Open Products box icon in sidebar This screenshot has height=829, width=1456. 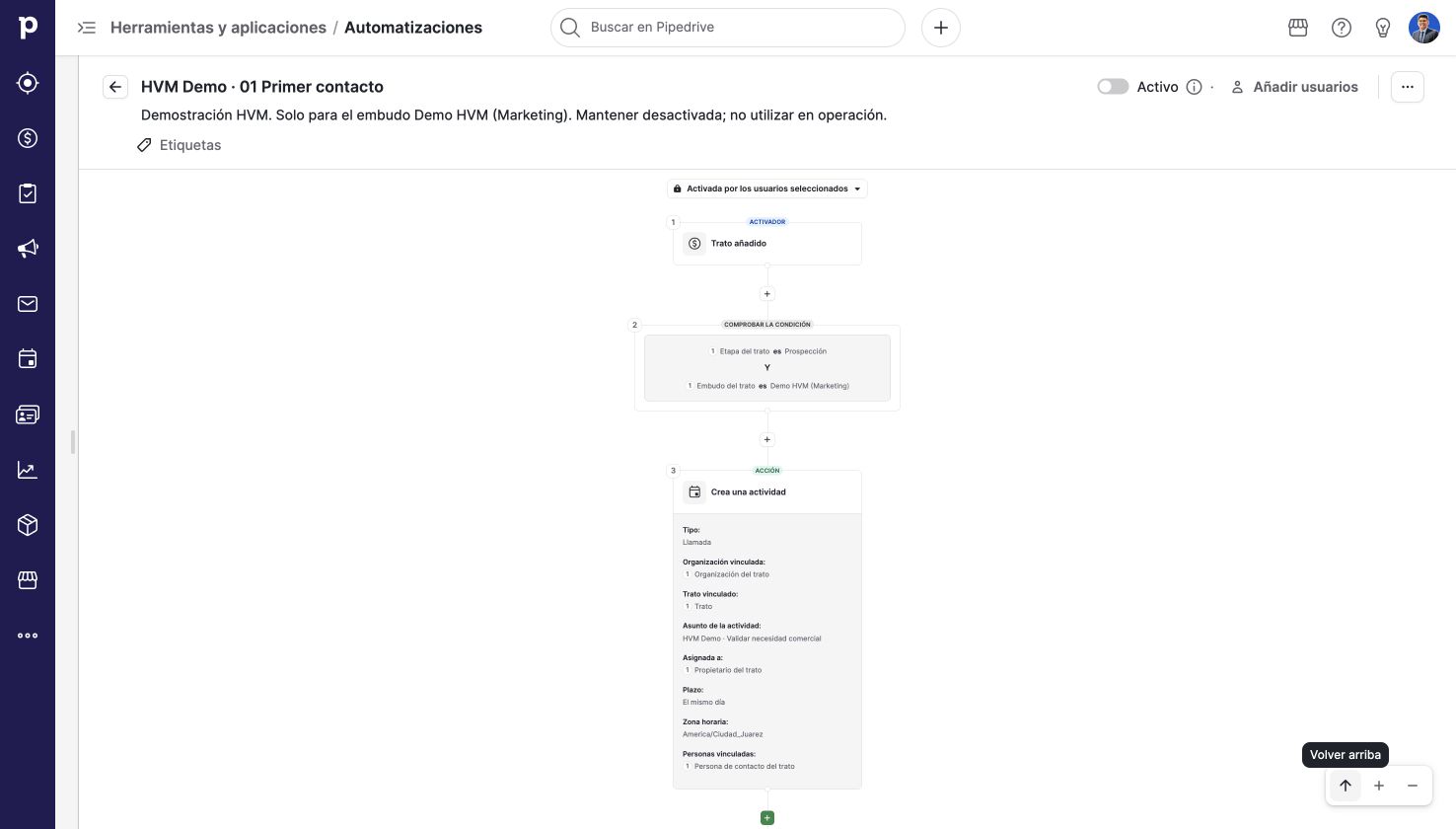[x=28, y=525]
